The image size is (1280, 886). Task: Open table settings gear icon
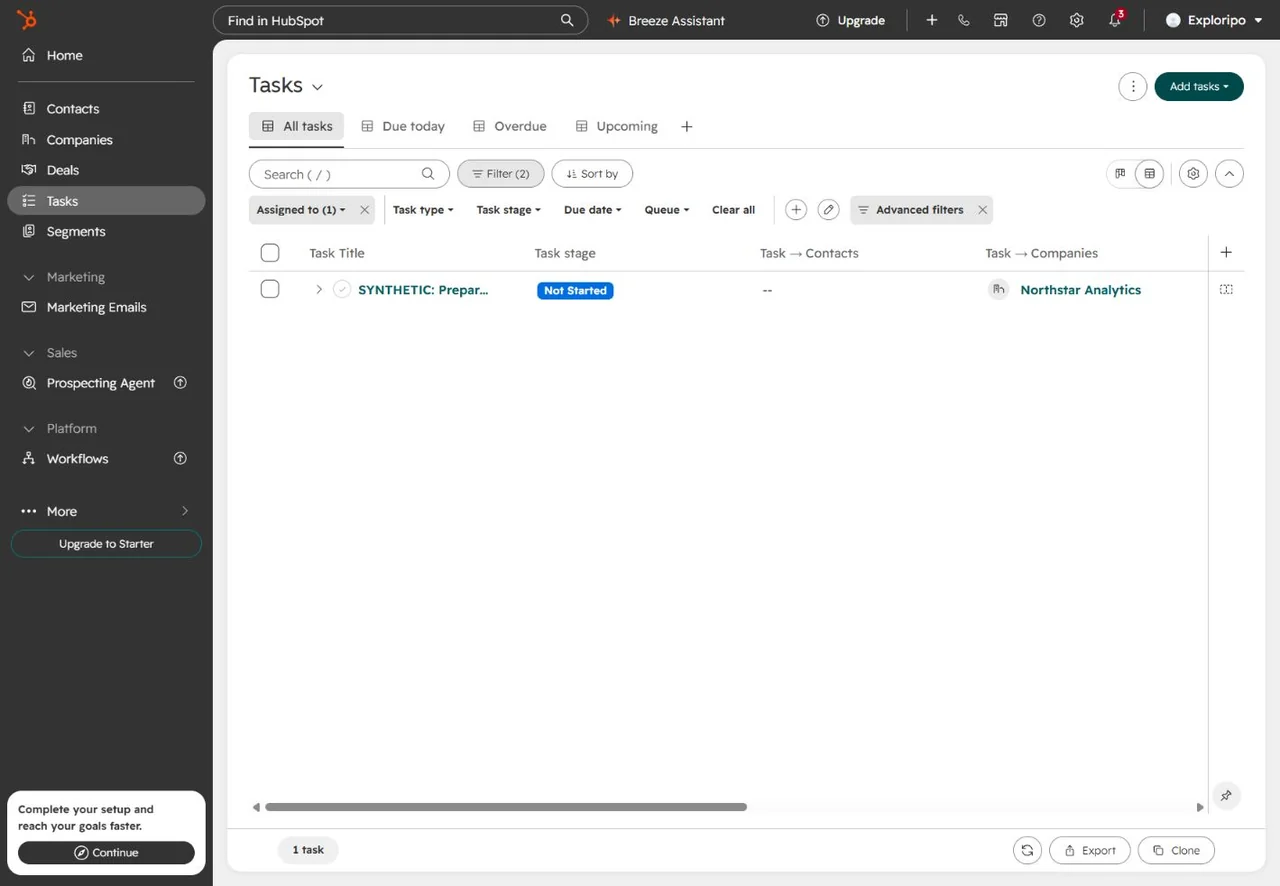click(1193, 174)
